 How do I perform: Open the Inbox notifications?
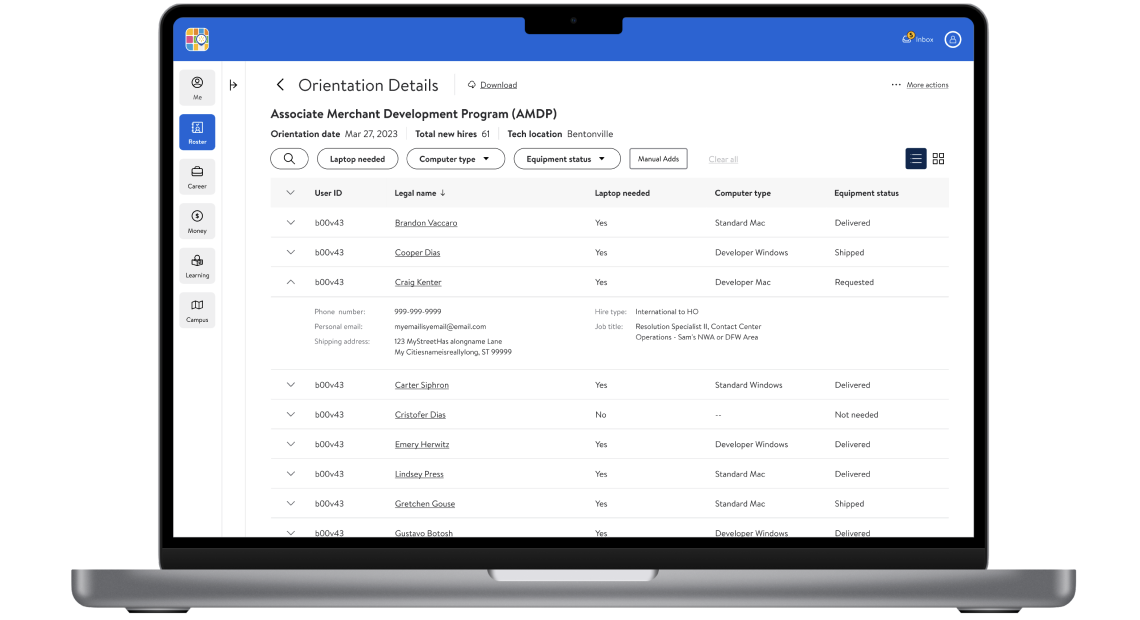(918, 39)
